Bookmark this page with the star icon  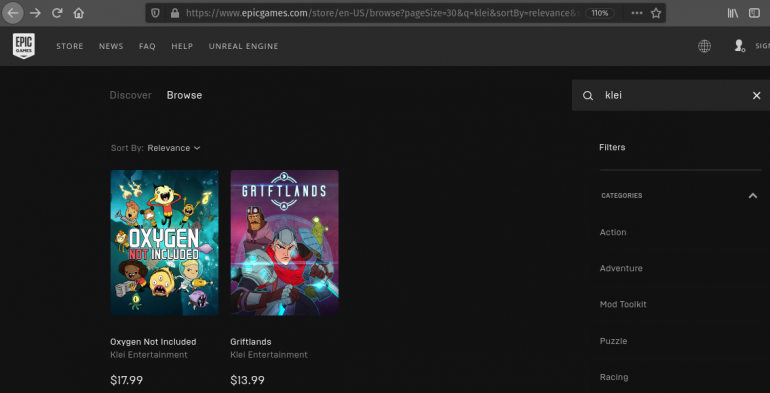[x=656, y=13]
